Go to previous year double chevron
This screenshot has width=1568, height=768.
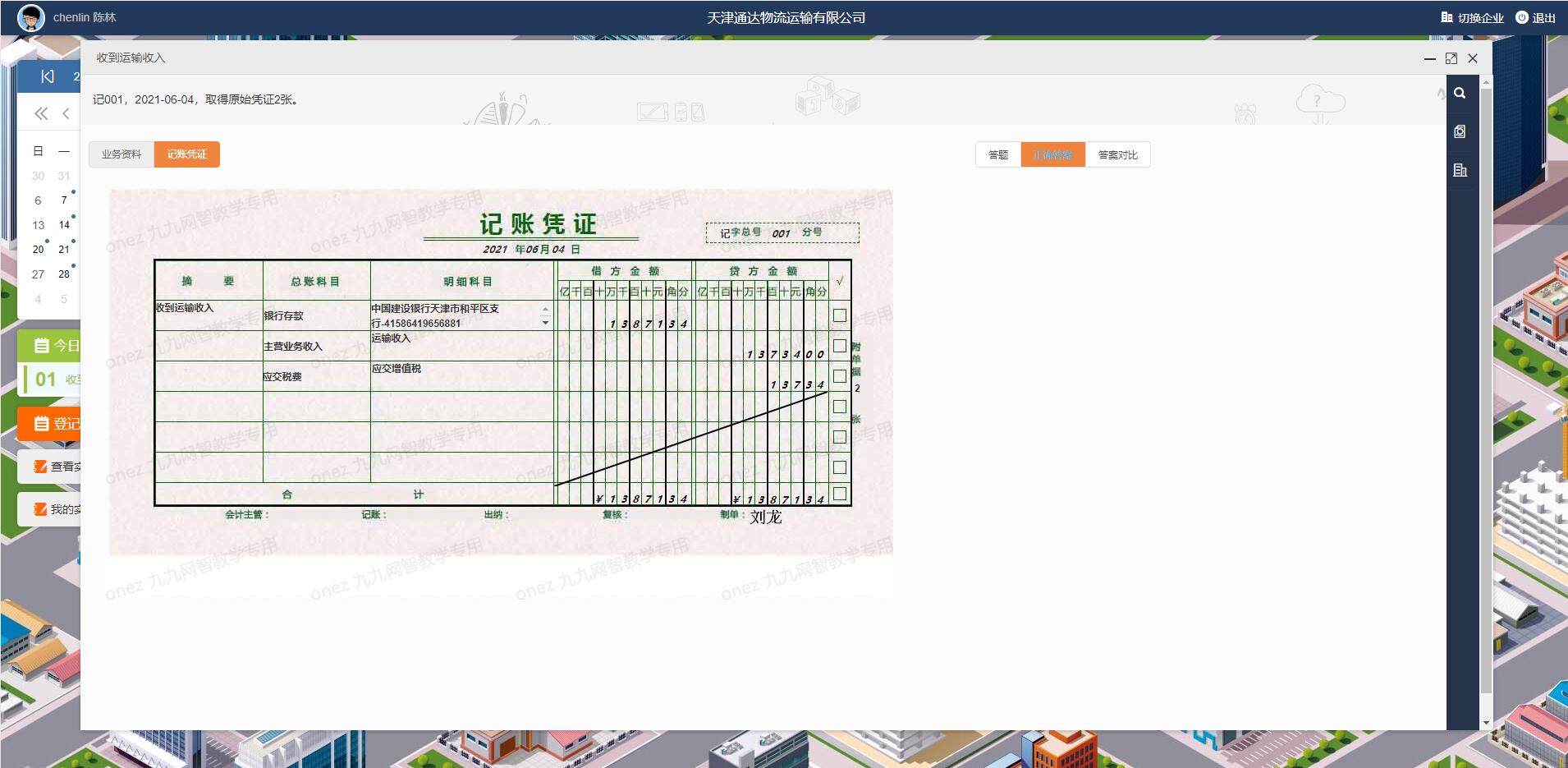click(x=41, y=113)
